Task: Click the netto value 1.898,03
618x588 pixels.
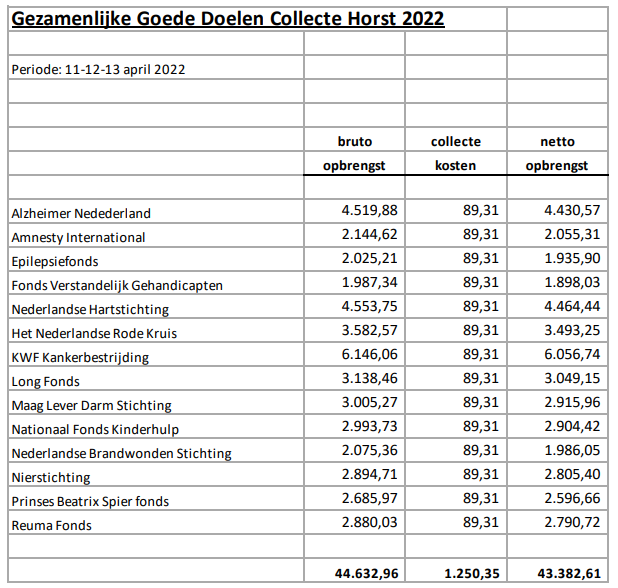Action: pyautogui.click(x=572, y=283)
